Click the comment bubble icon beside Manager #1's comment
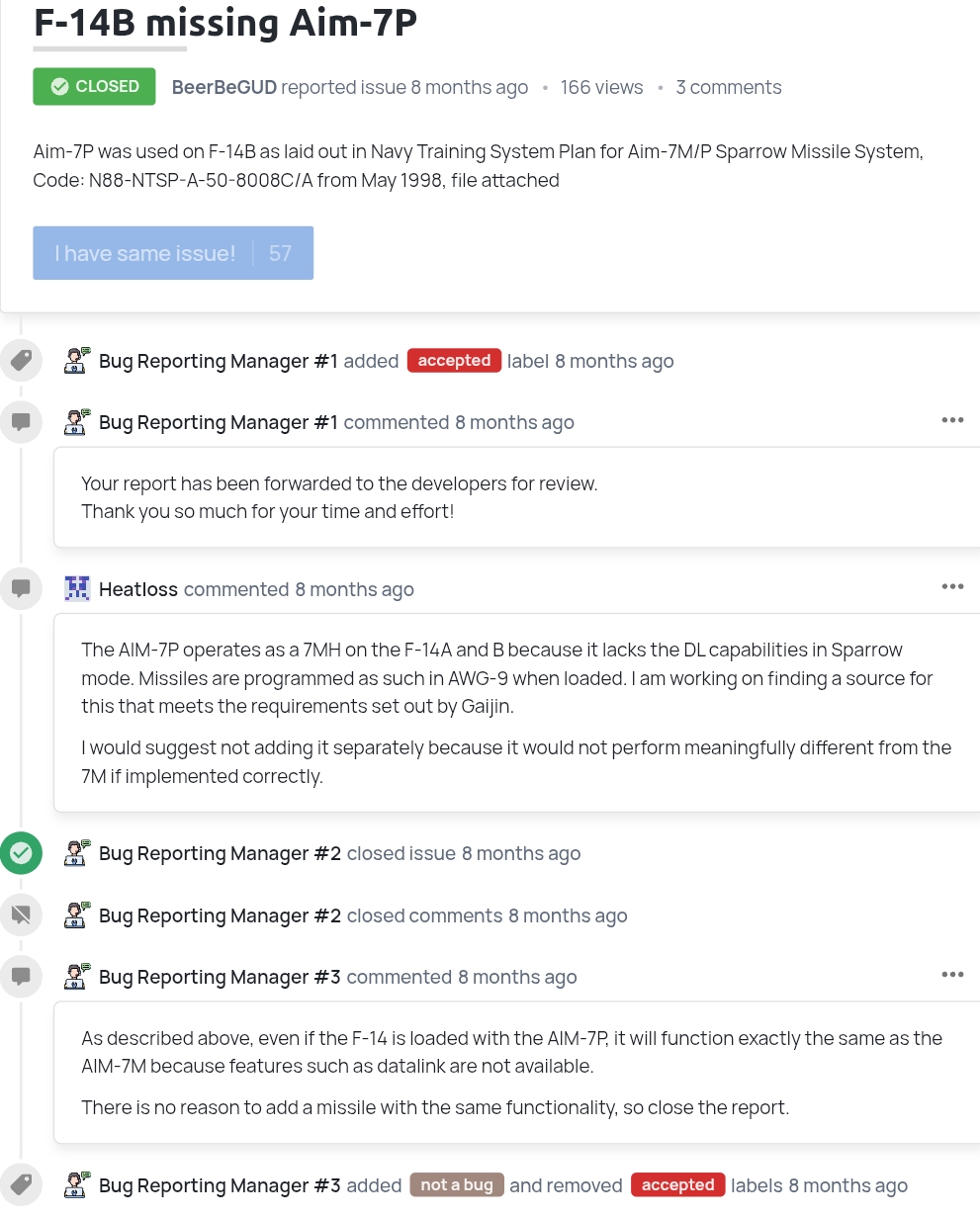The image size is (980, 1218). [21, 422]
